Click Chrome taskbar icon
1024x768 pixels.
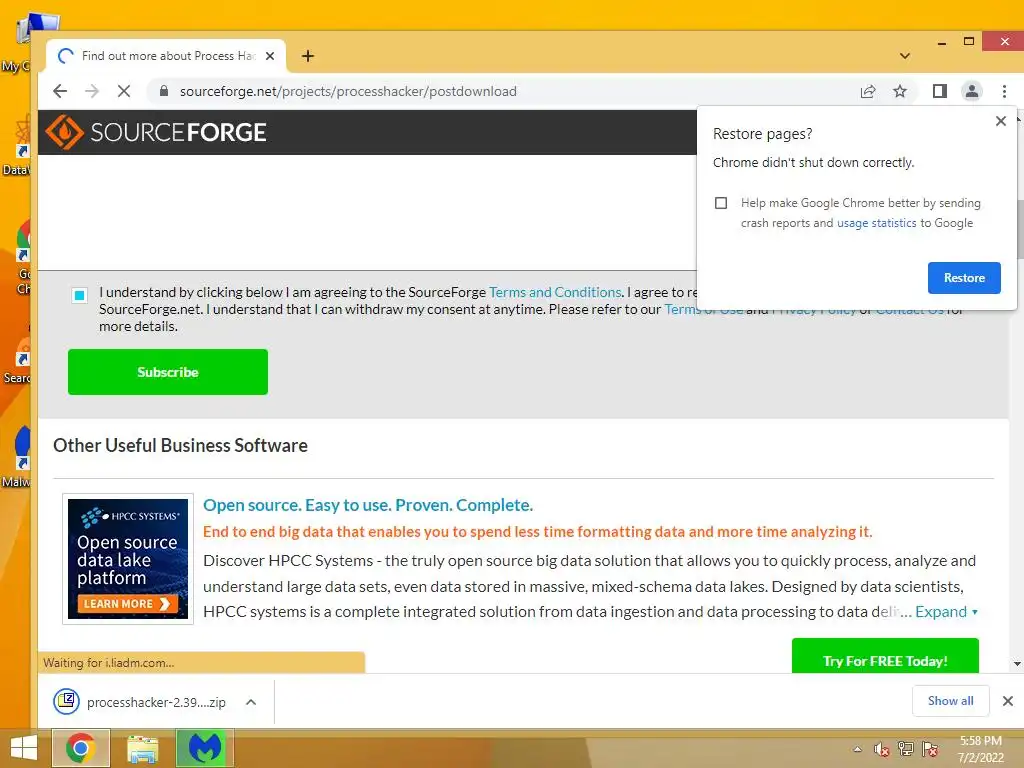[80, 748]
